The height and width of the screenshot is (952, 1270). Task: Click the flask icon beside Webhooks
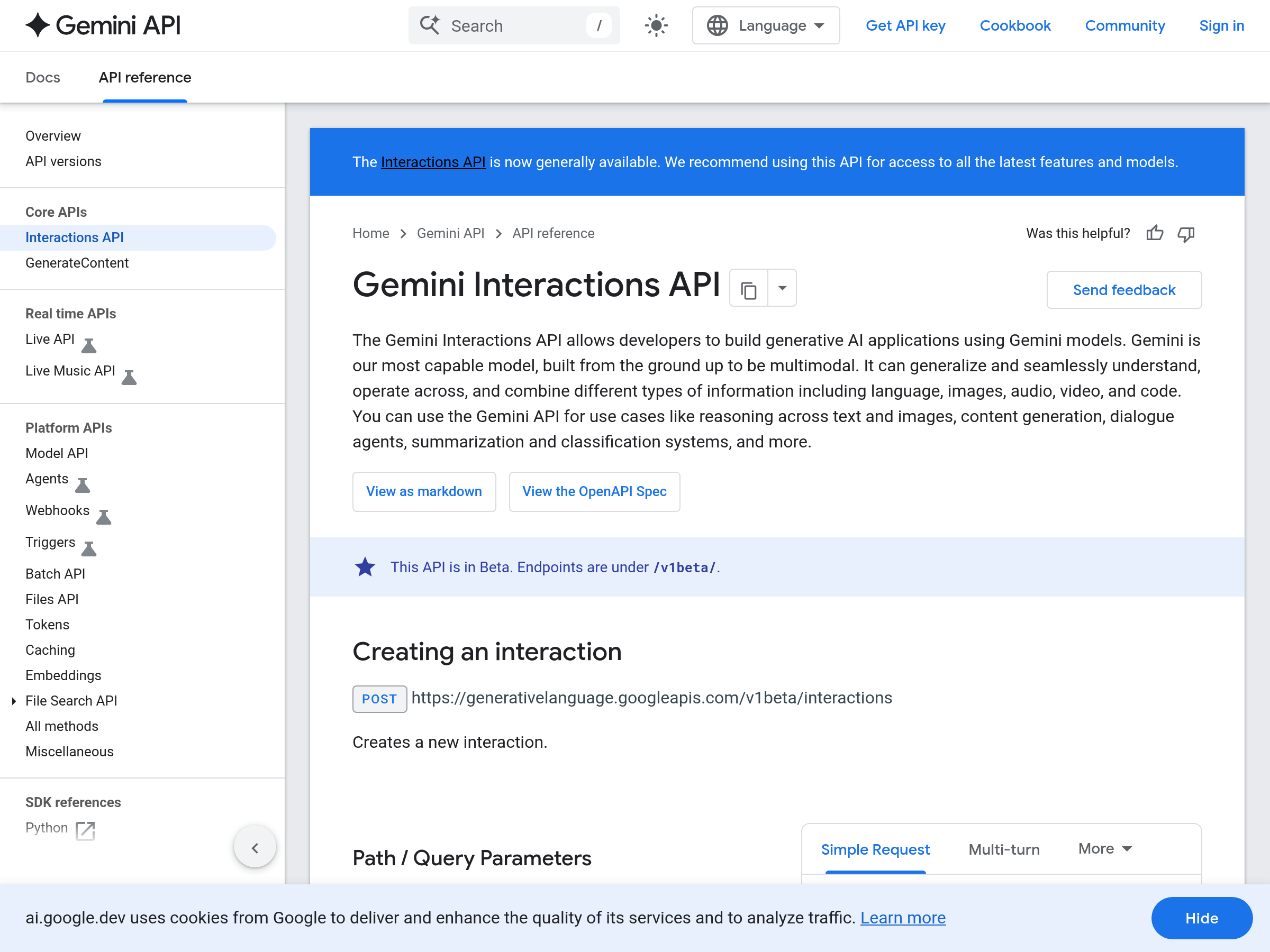[104, 517]
